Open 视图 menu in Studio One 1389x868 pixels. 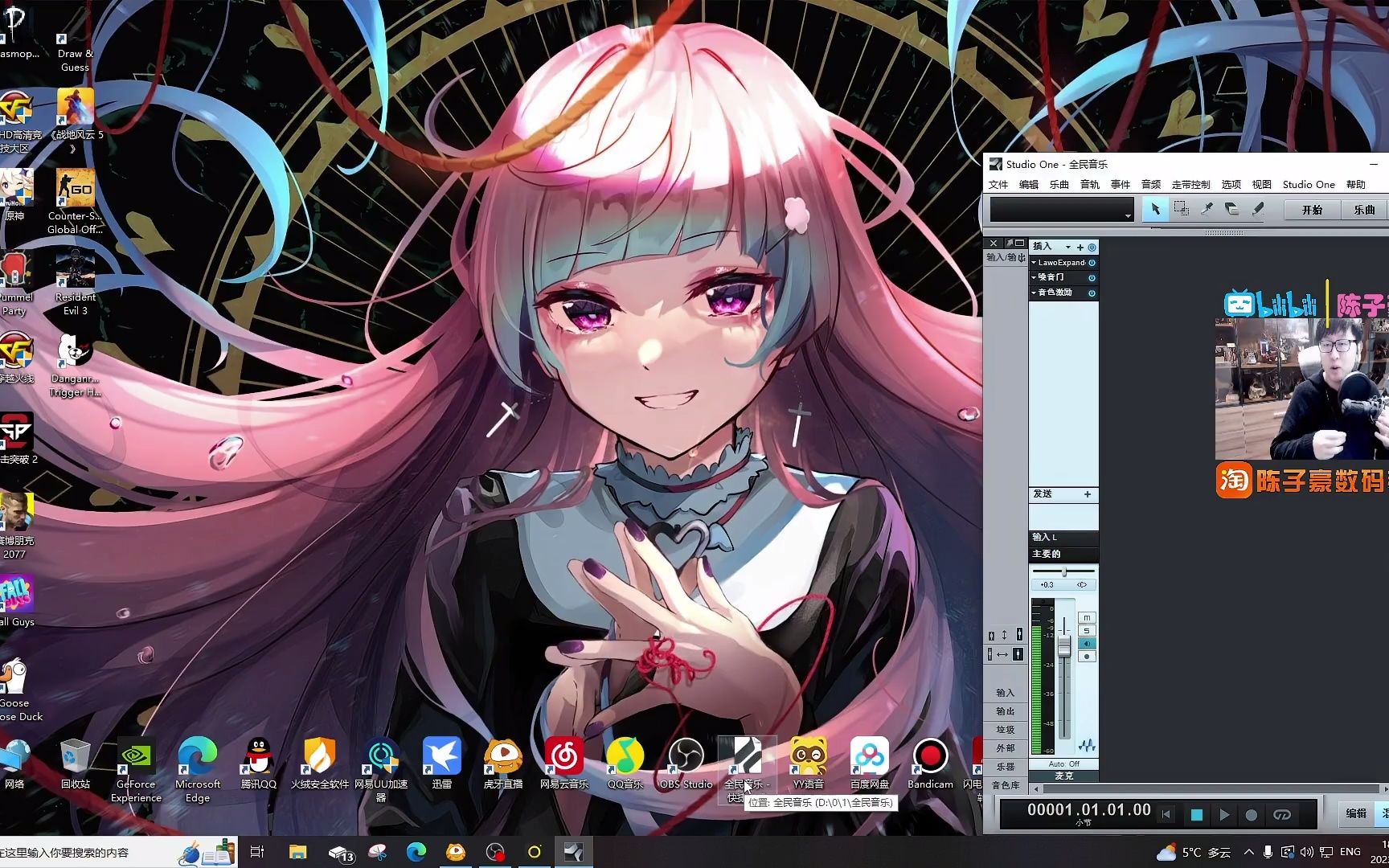coord(1262,185)
